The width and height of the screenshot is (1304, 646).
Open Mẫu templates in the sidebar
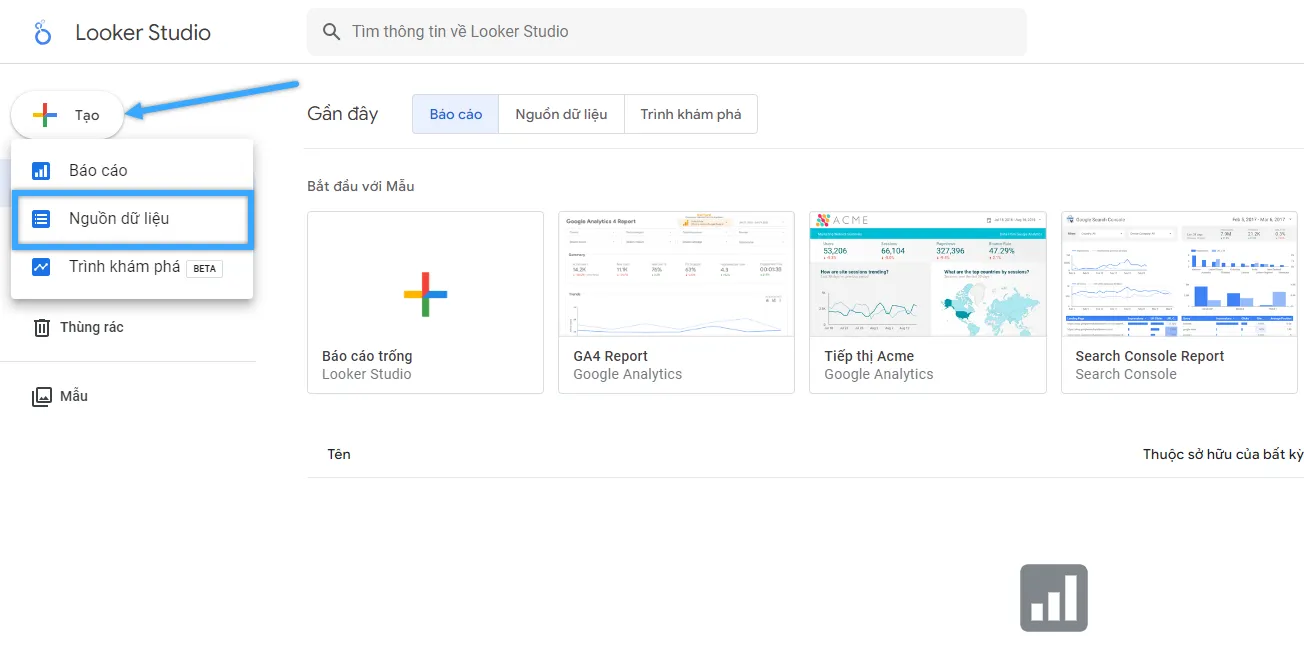tap(60, 396)
